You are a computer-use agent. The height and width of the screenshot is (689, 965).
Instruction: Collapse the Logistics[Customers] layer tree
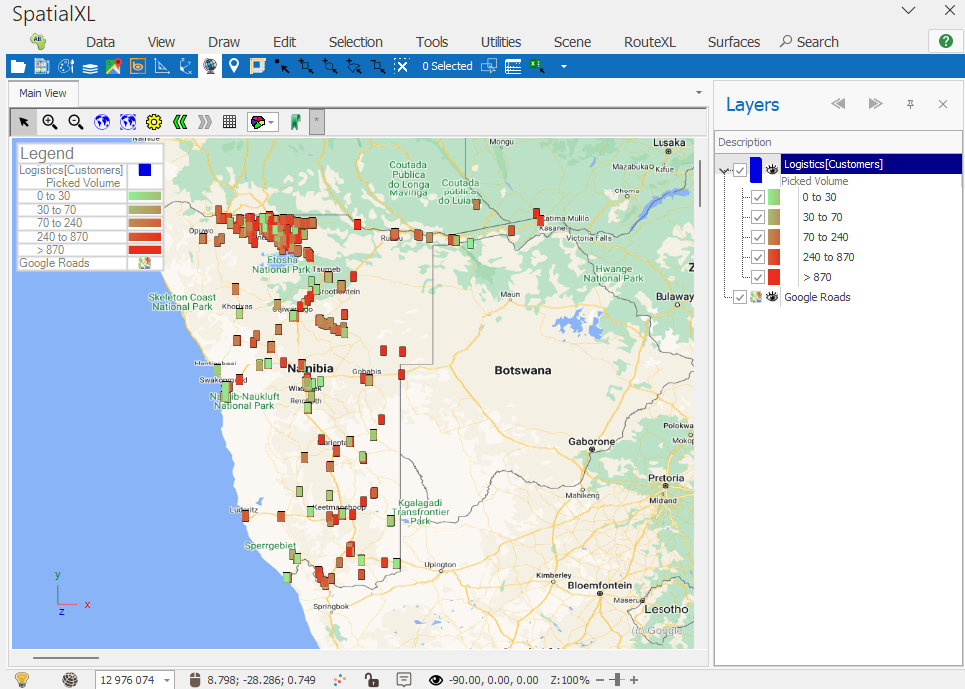pyautogui.click(x=724, y=170)
